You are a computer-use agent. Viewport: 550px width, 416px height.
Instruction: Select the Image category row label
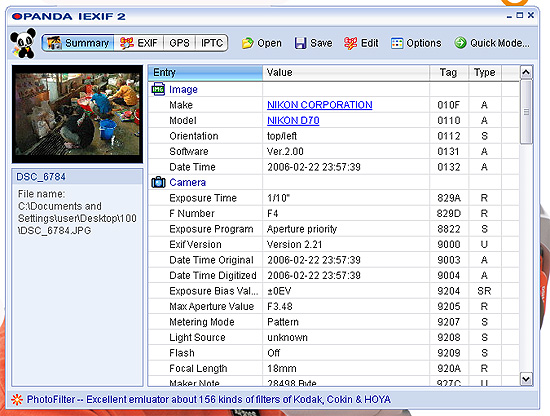click(x=183, y=89)
